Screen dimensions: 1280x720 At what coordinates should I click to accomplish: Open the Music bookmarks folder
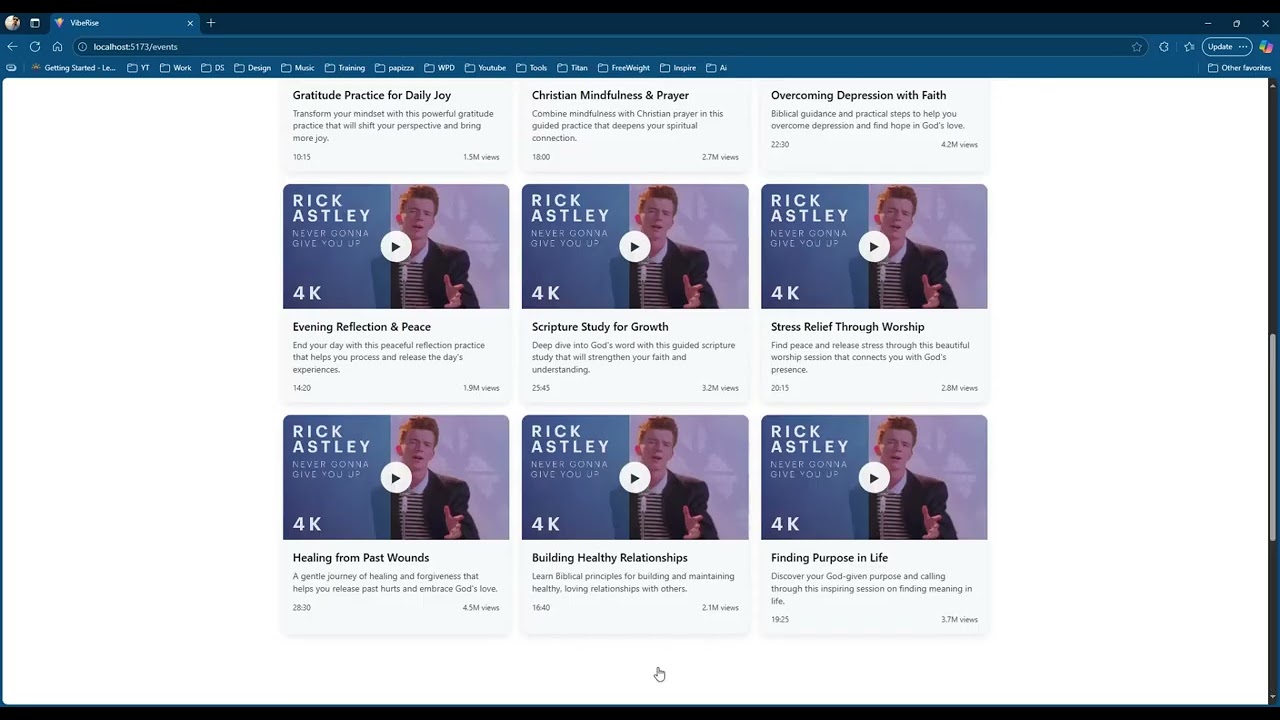tap(298, 68)
